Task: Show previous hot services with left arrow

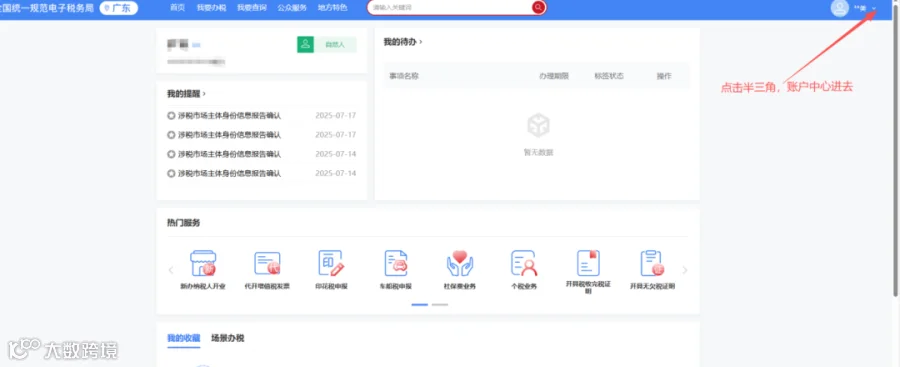Action: click(170, 270)
